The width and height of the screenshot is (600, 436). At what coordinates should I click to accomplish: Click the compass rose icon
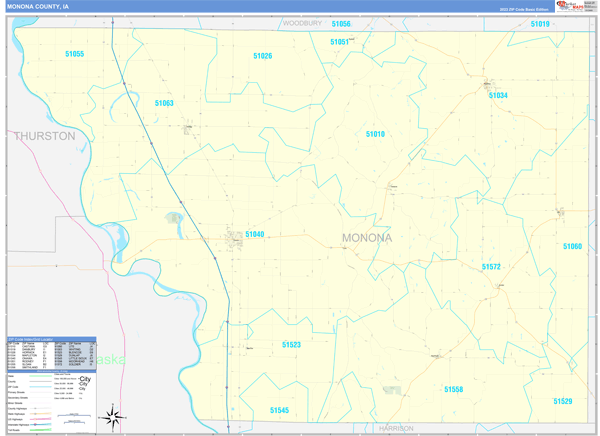[112, 417]
